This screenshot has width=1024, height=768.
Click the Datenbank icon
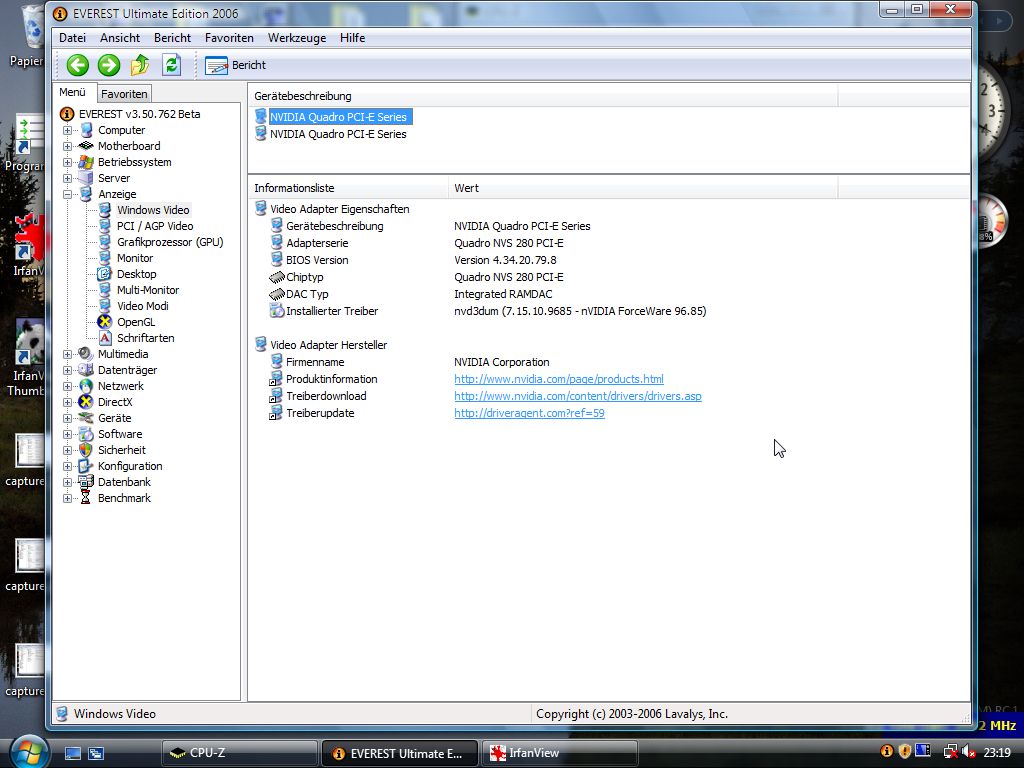[86, 482]
